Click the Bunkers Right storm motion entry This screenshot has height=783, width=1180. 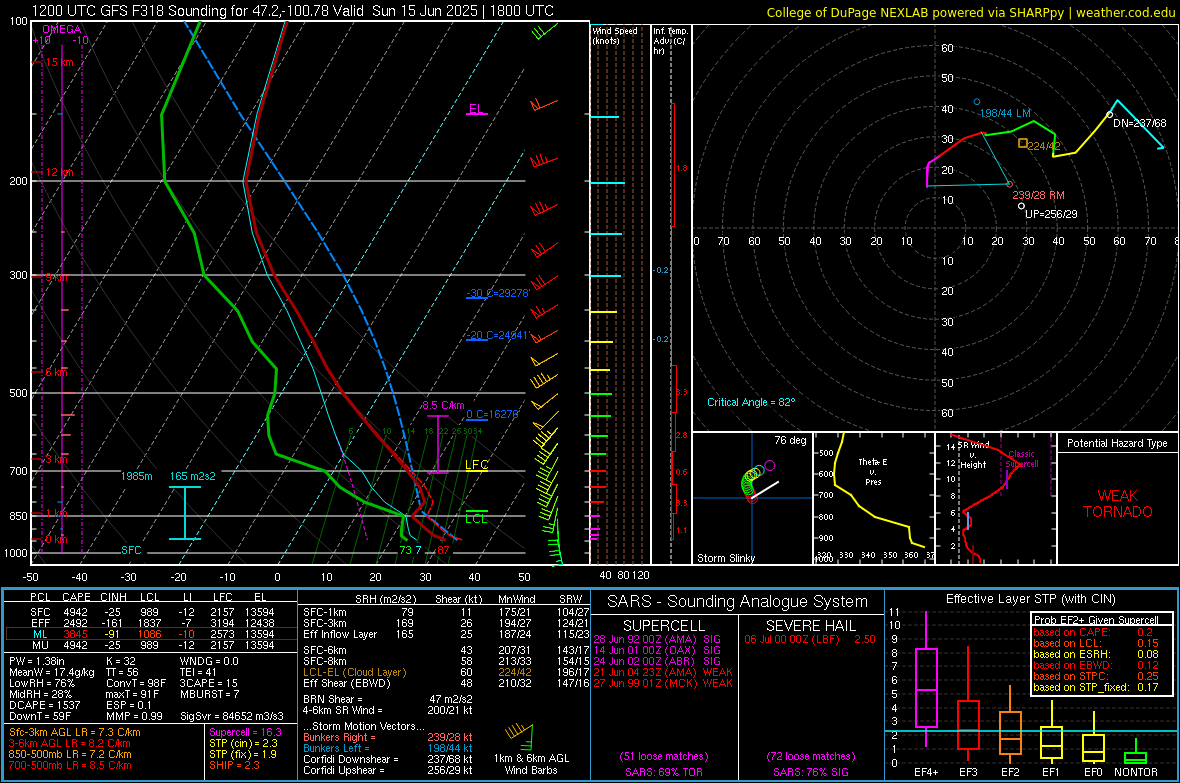388,737
